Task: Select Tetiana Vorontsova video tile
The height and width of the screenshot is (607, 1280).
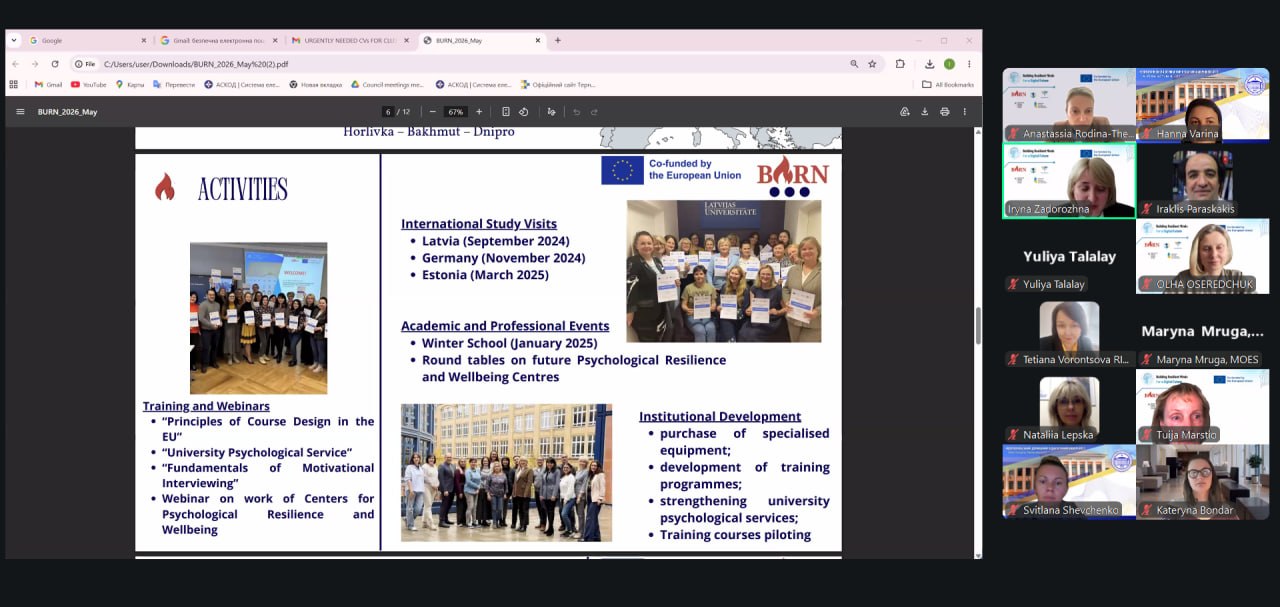Action: pyautogui.click(x=1069, y=332)
